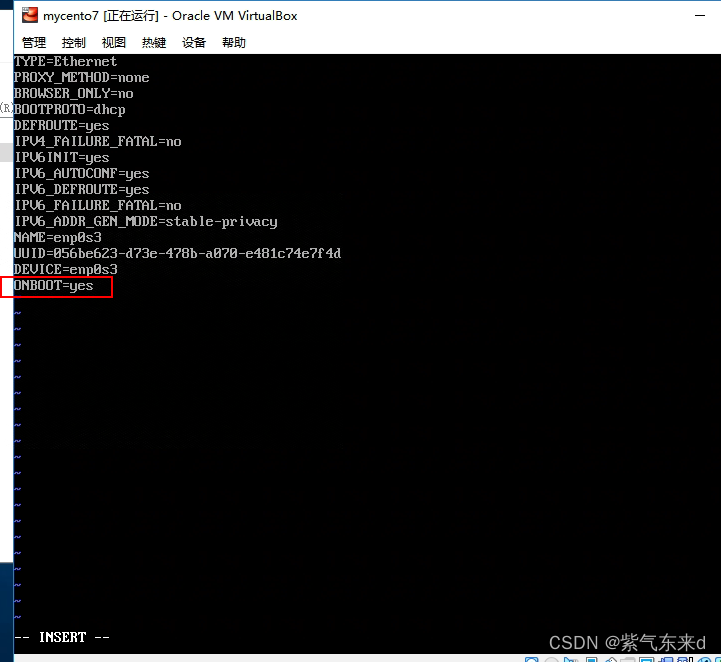The width and height of the screenshot is (721, 662).
Task: Click the IPV6INIT=yes line
Action: click(62, 157)
